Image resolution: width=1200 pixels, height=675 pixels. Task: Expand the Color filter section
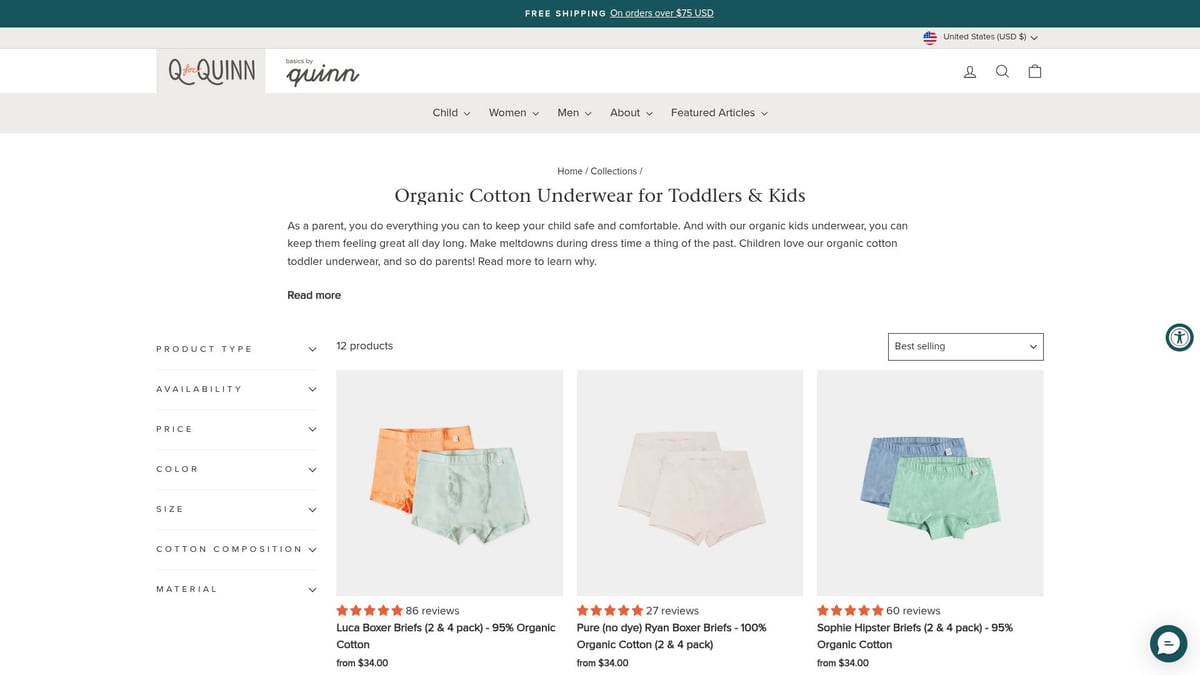[x=236, y=469]
